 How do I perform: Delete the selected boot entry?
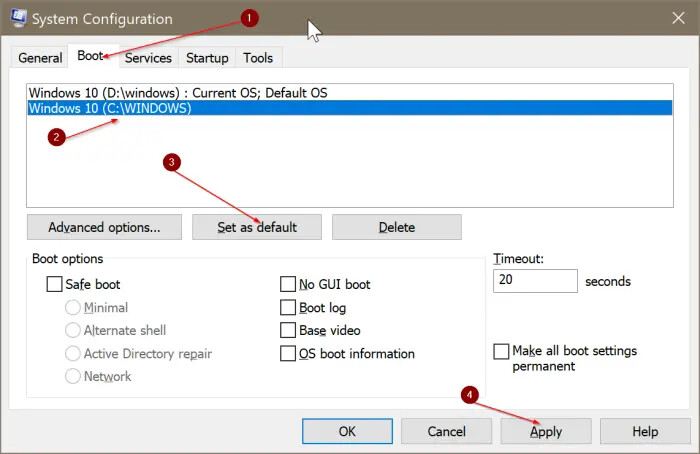pos(397,227)
